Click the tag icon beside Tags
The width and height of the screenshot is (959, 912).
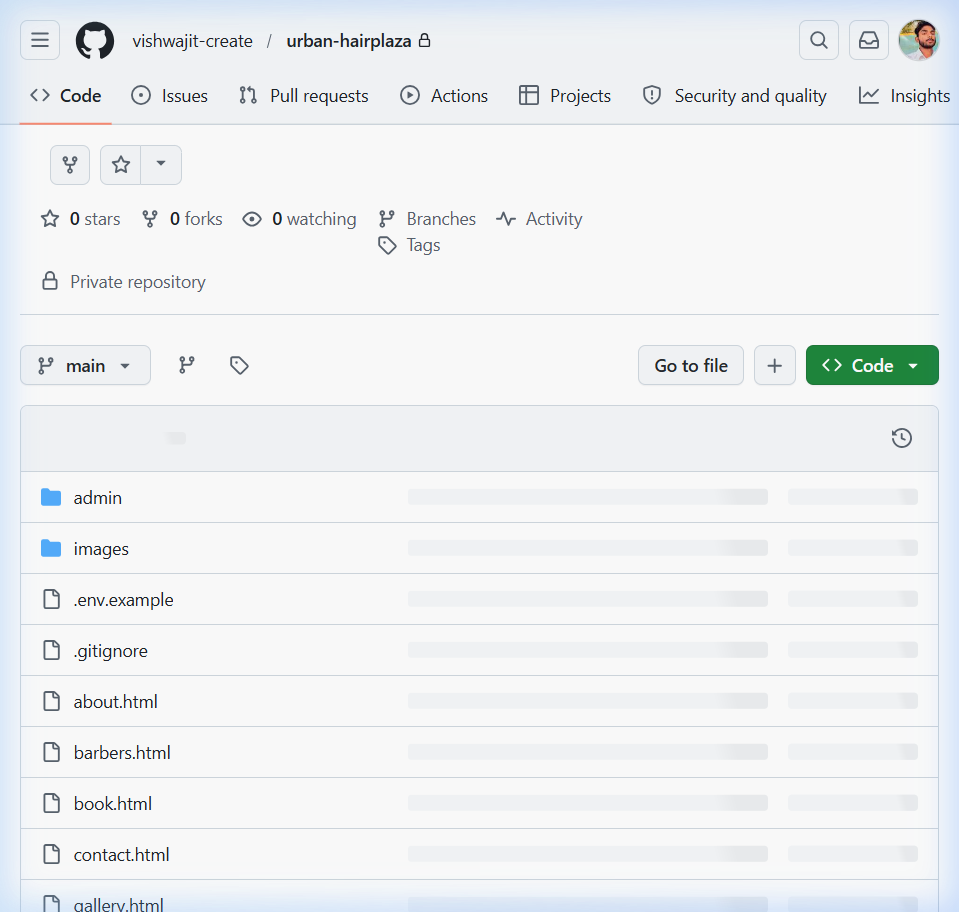[387, 245]
